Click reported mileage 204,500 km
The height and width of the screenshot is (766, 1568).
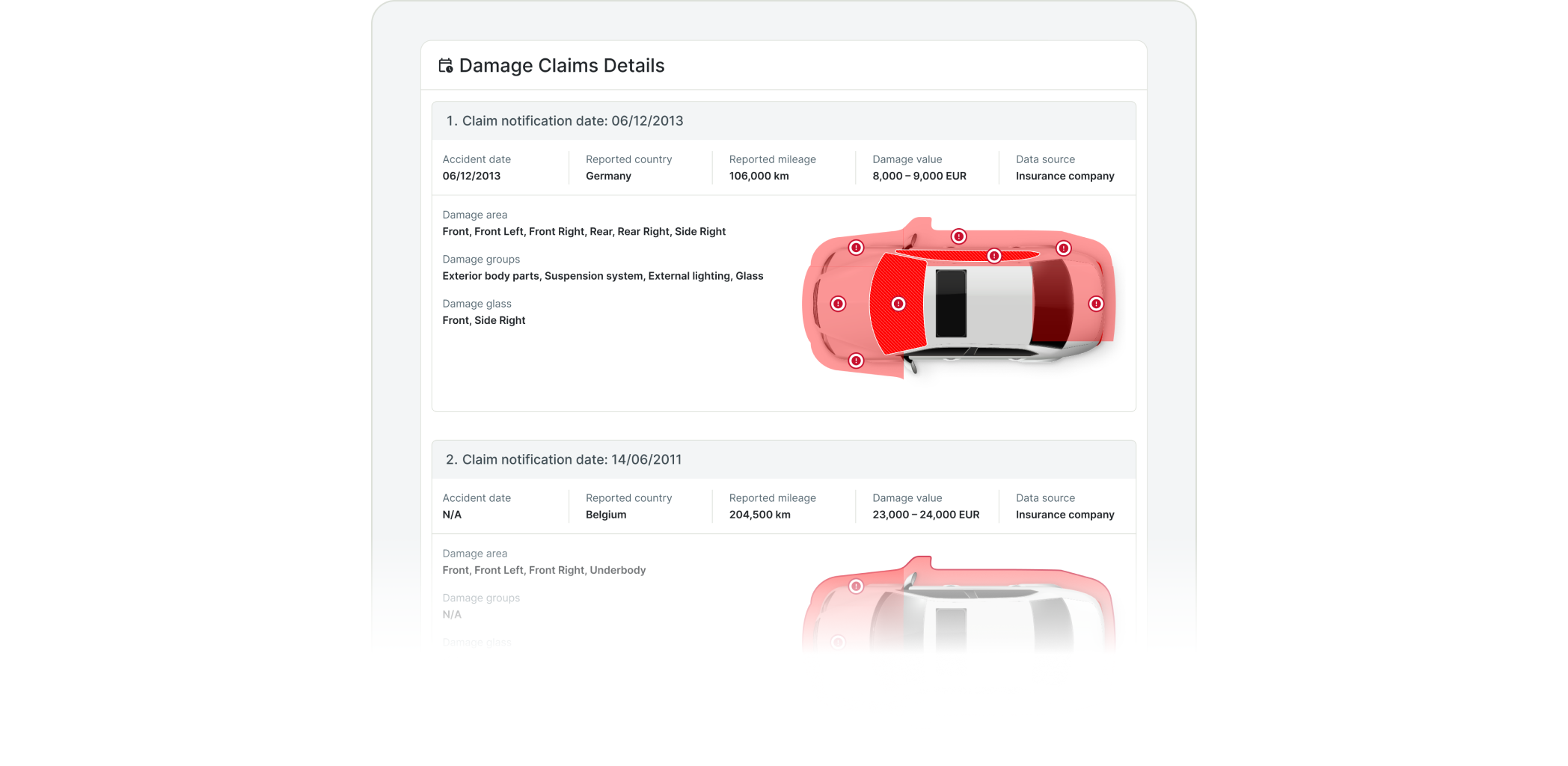[x=759, y=515]
